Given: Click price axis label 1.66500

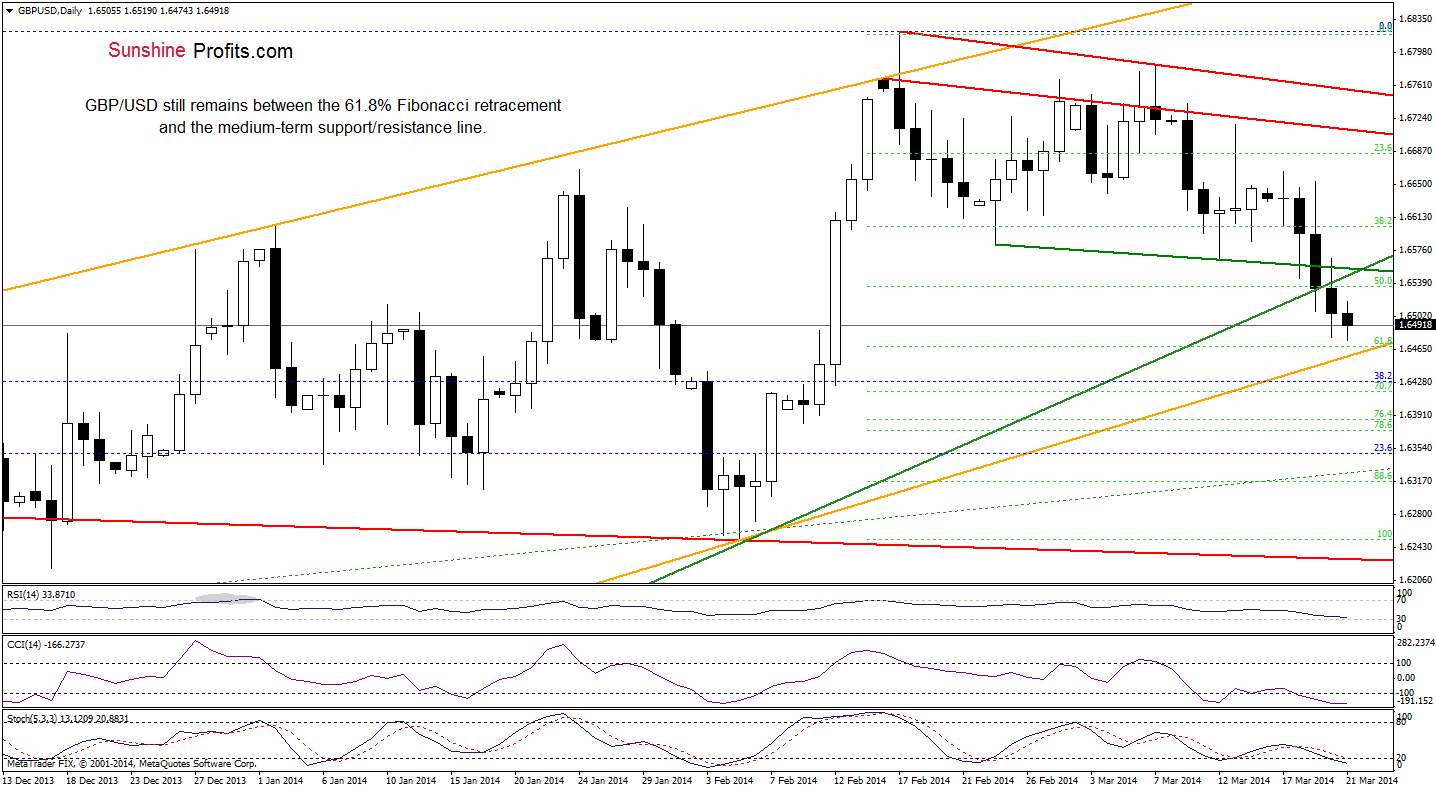Looking at the screenshot, I should tap(1416, 184).
